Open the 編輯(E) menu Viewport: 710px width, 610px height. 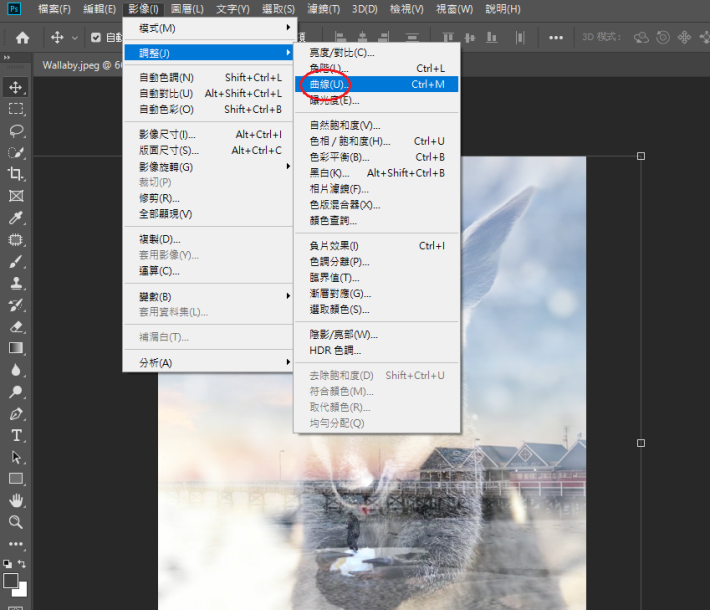(99, 9)
